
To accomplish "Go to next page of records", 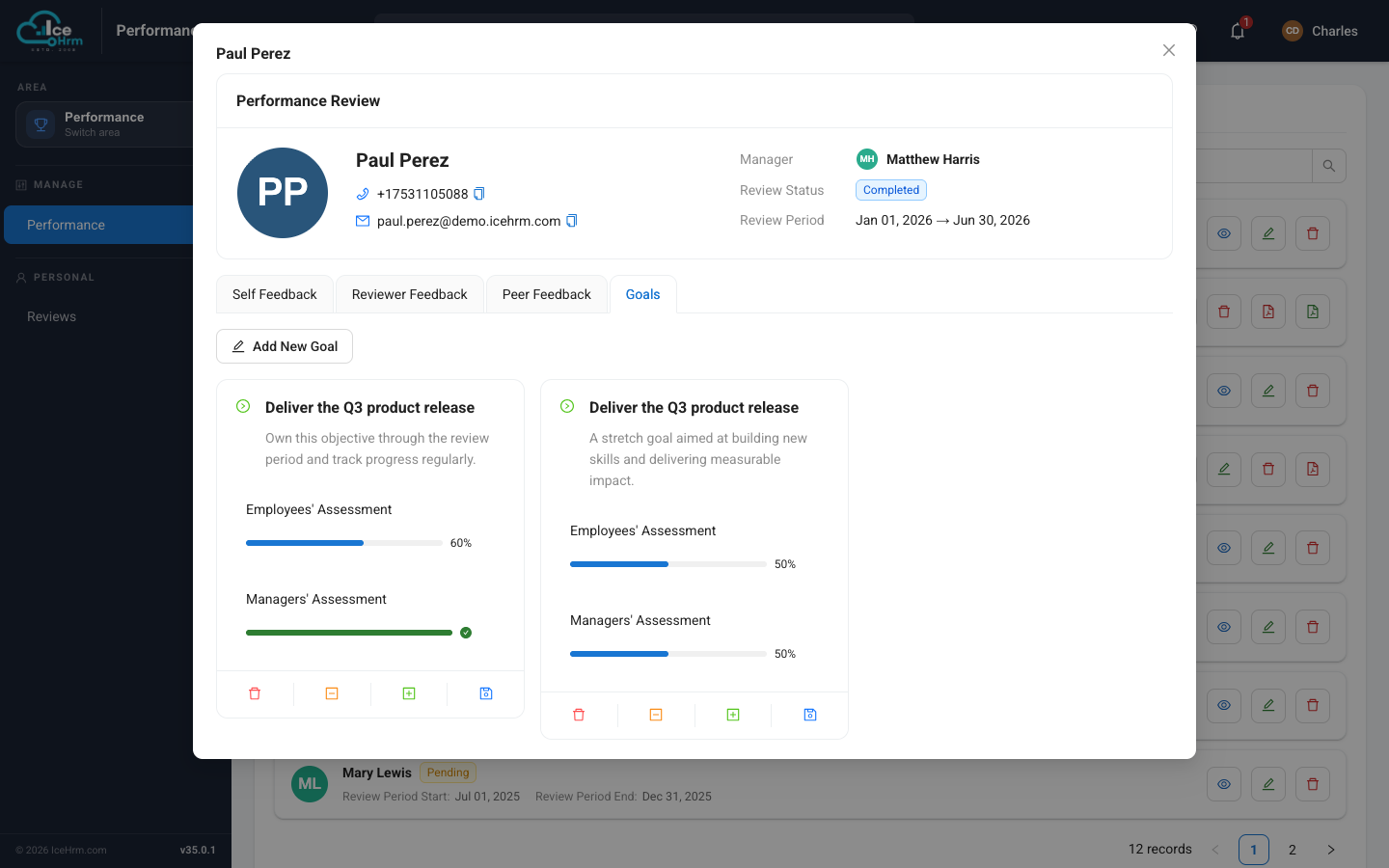I will point(1331,850).
